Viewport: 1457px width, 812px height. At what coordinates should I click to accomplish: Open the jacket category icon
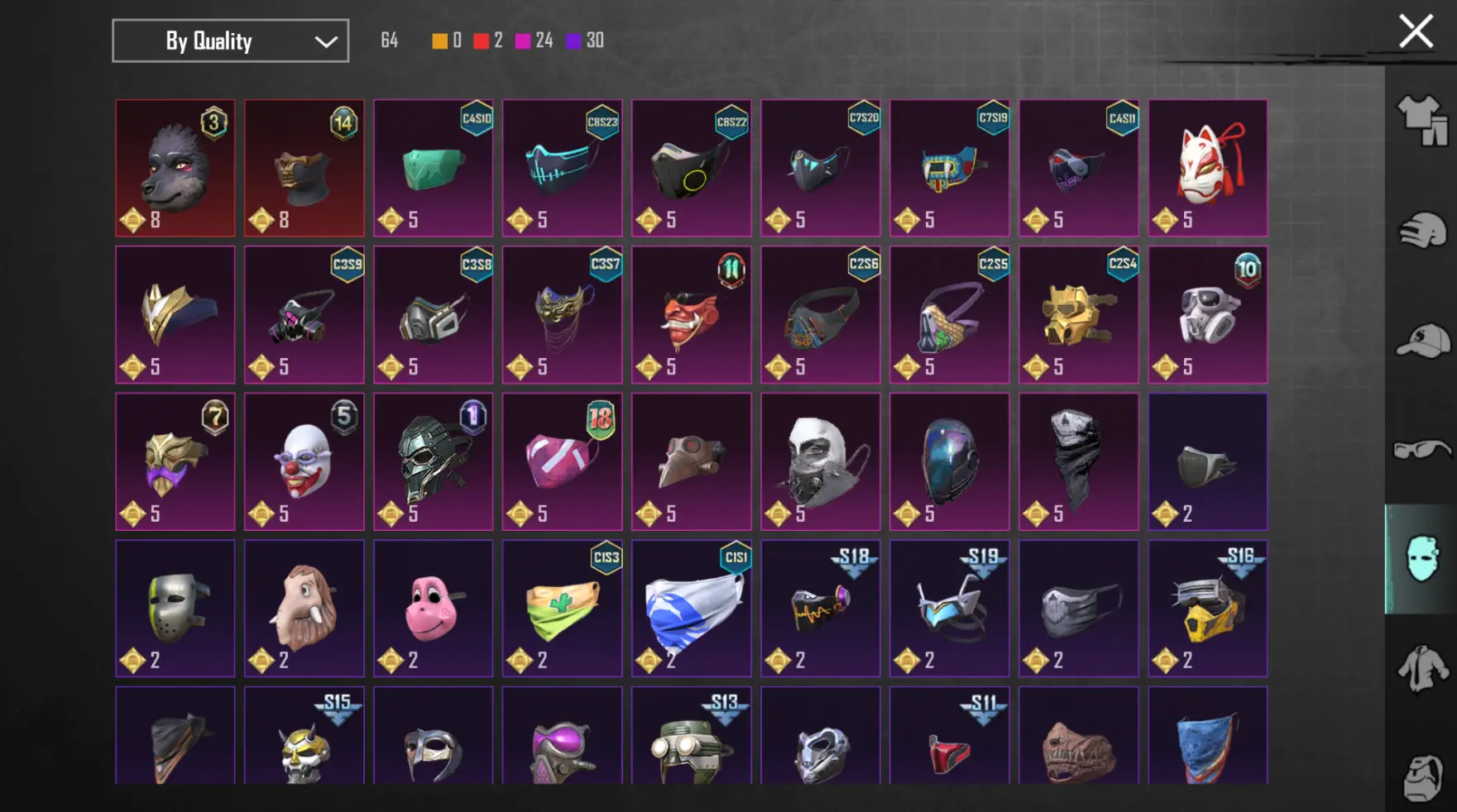coord(1422,668)
